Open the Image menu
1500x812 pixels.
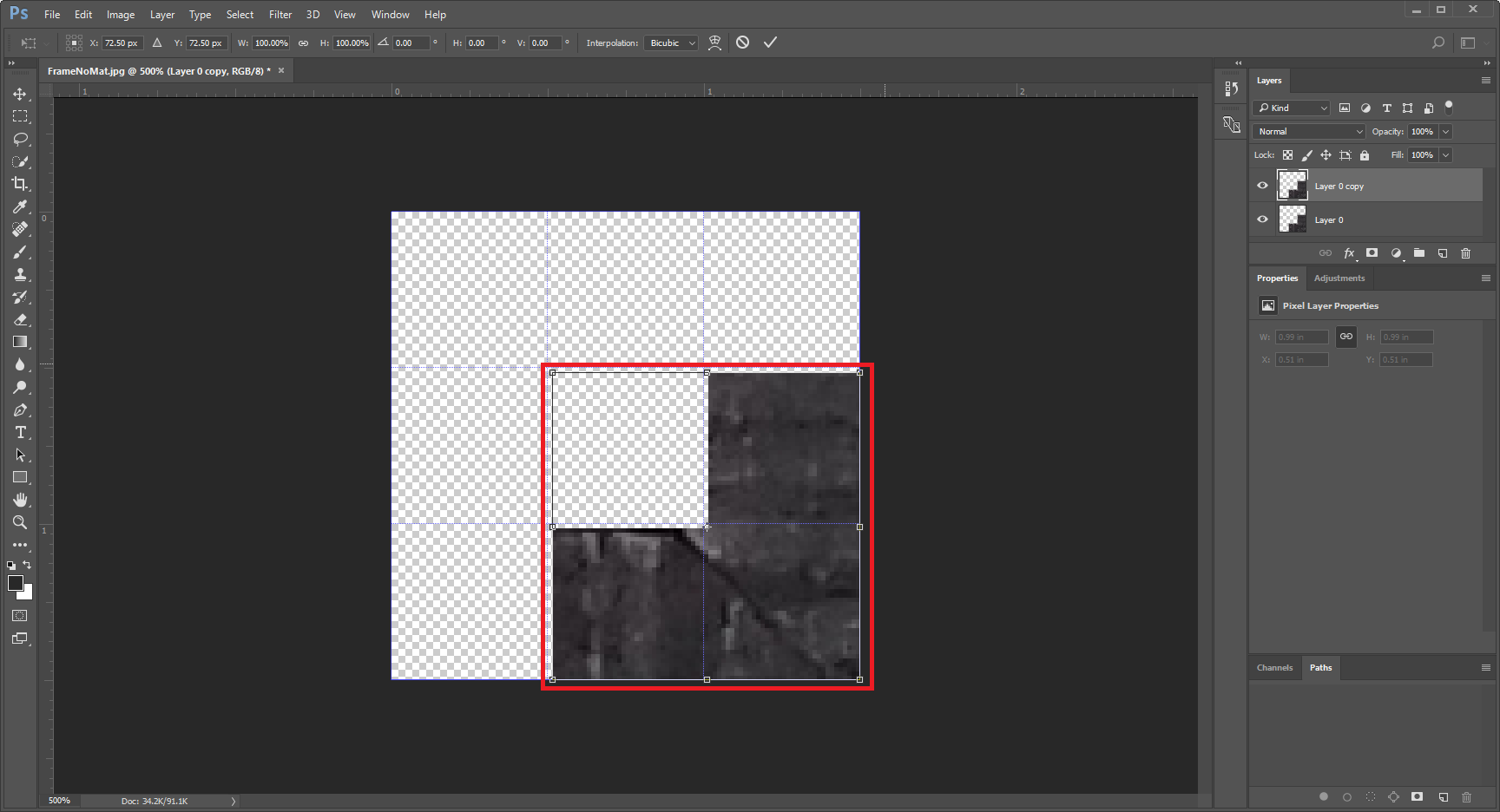121,15
